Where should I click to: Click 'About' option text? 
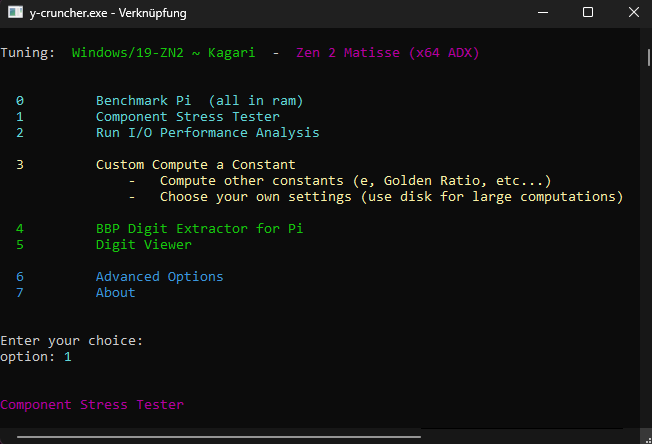(x=116, y=293)
